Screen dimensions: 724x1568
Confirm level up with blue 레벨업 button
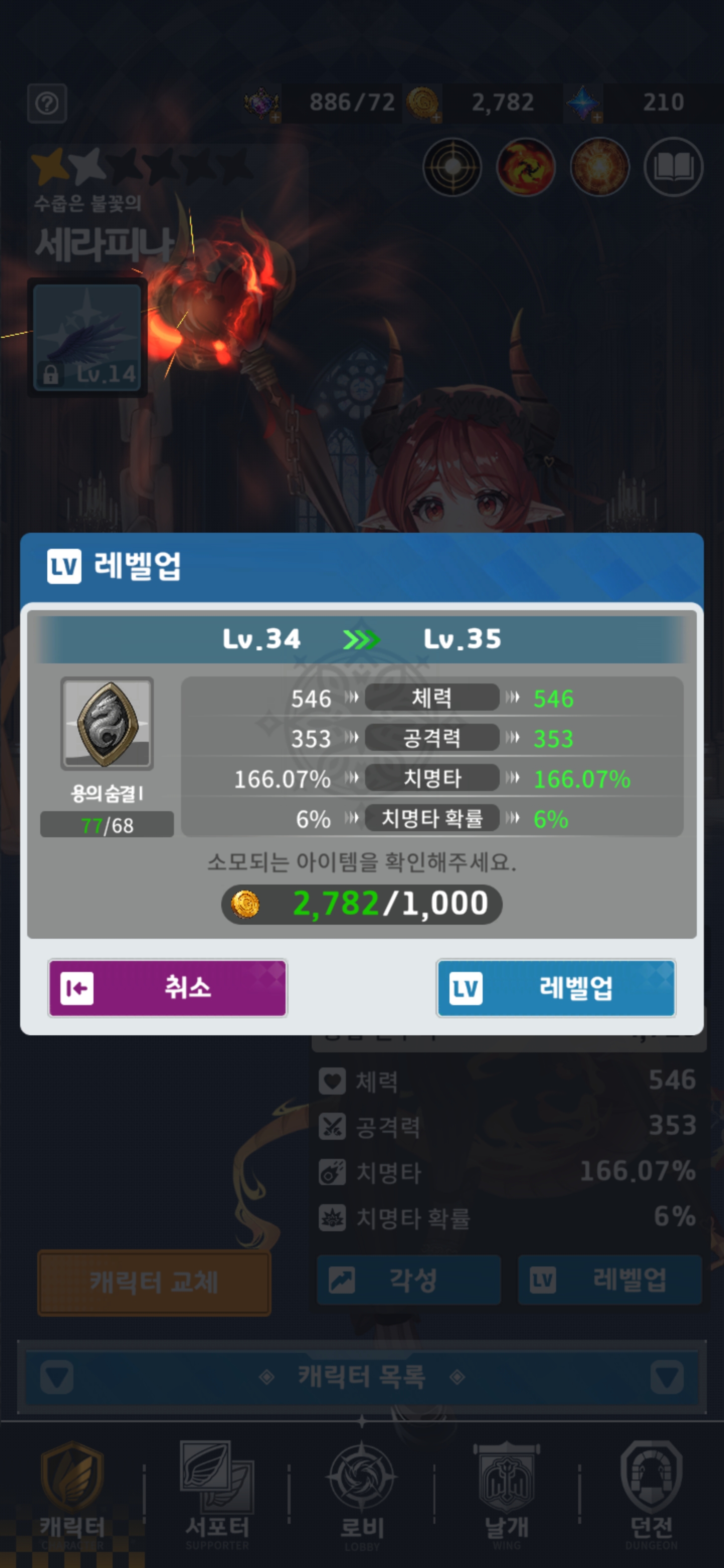(x=556, y=988)
